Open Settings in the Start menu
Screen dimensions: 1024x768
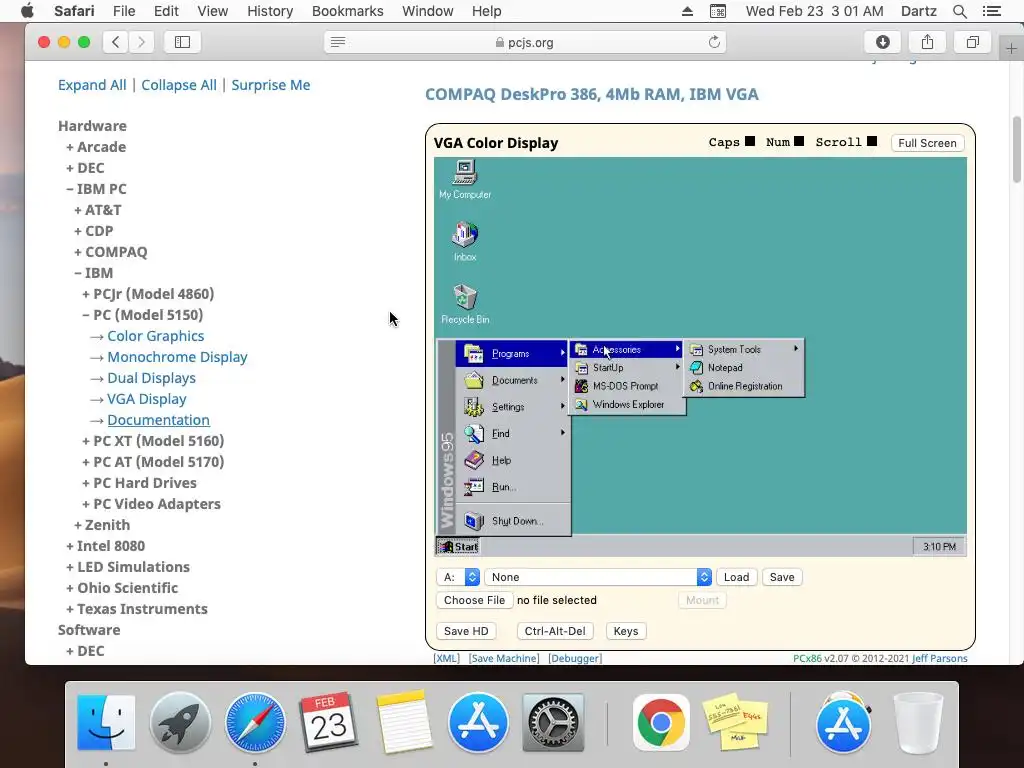tap(513, 407)
